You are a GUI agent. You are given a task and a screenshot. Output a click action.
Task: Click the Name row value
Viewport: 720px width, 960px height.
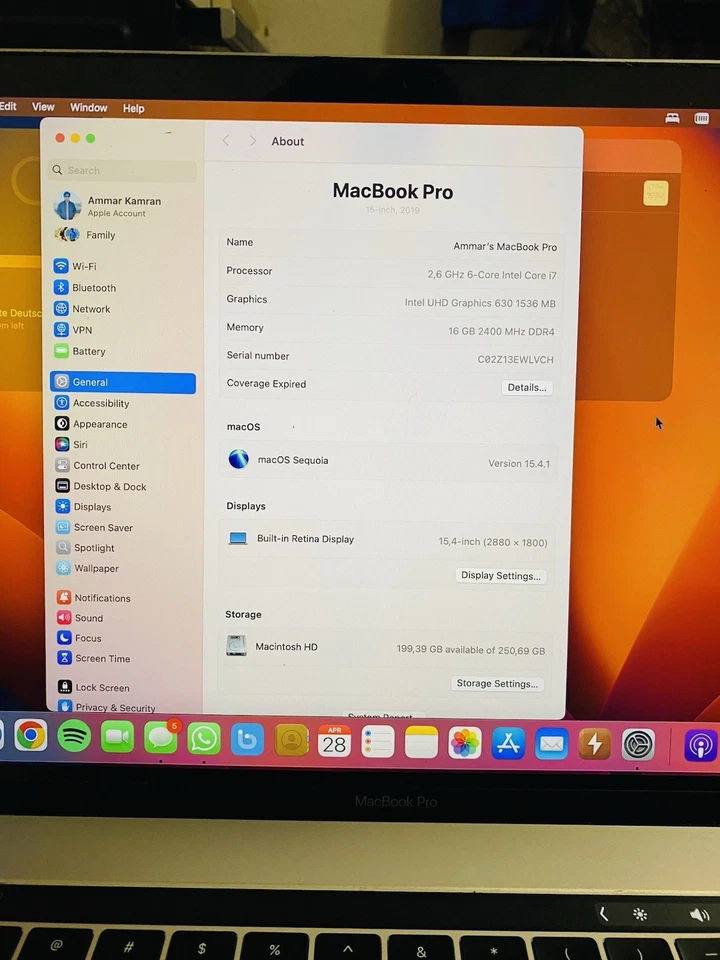[505, 247]
